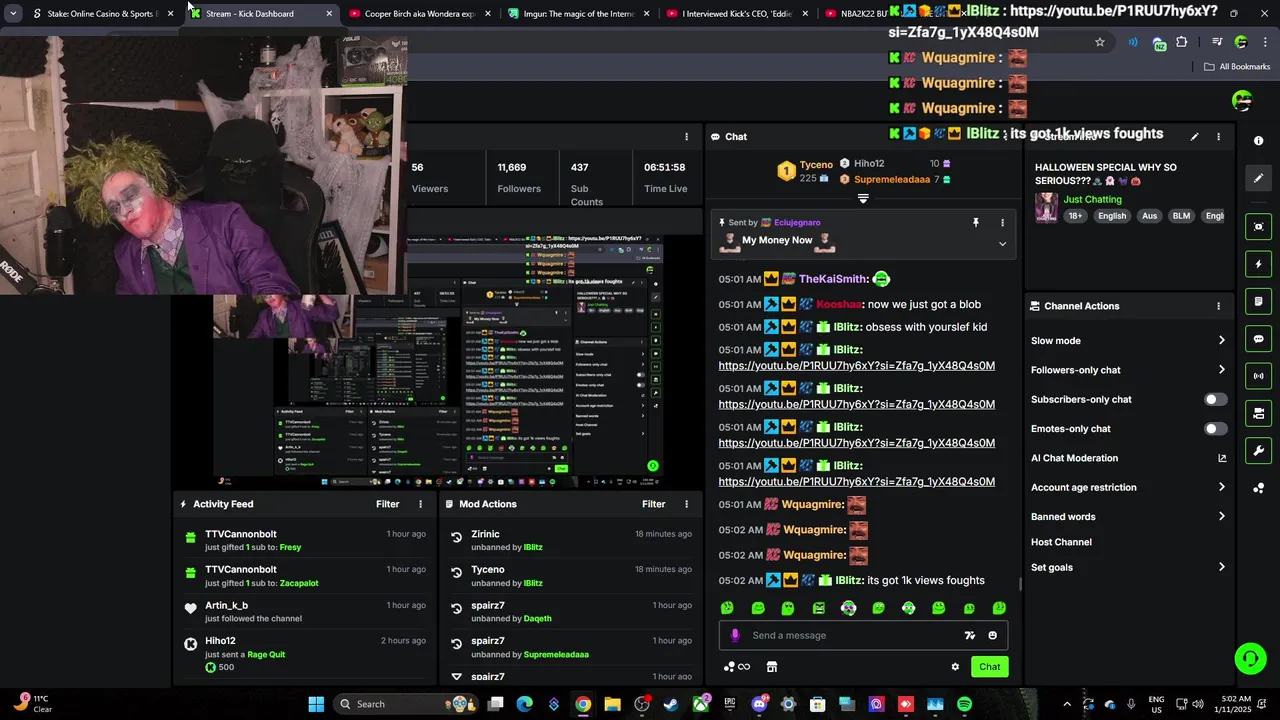Click in Send a message field

(x=863, y=635)
